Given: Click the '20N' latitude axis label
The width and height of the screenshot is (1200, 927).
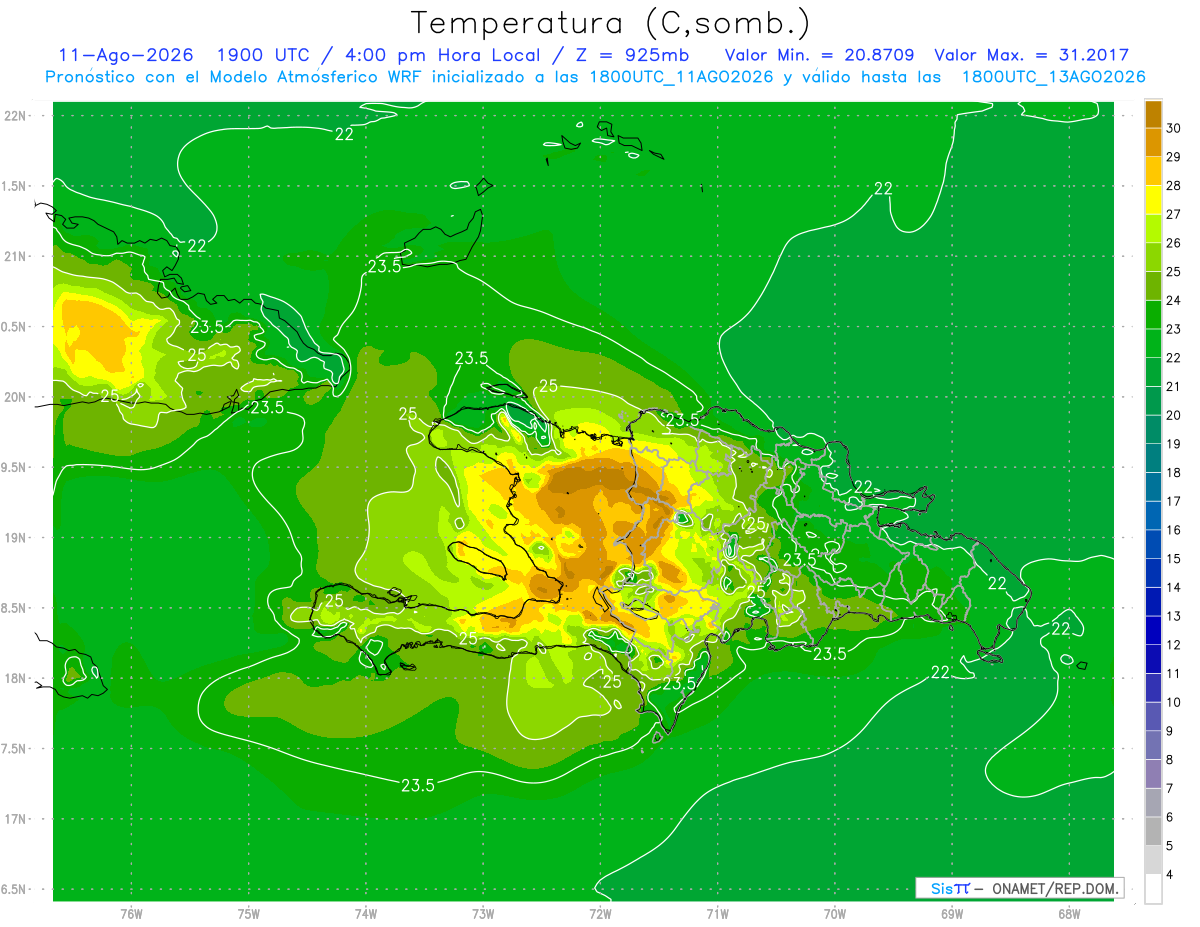Looking at the screenshot, I should [x=17, y=397].
